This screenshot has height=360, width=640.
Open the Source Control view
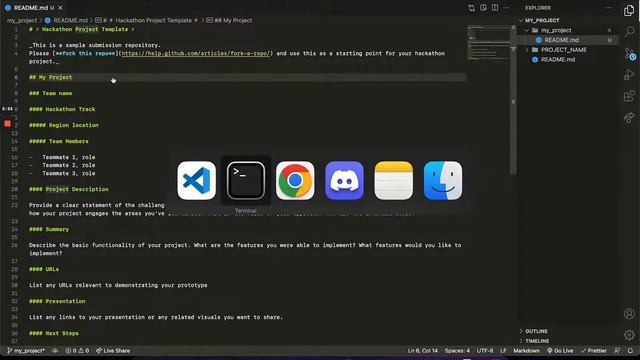tap(629, 53)
